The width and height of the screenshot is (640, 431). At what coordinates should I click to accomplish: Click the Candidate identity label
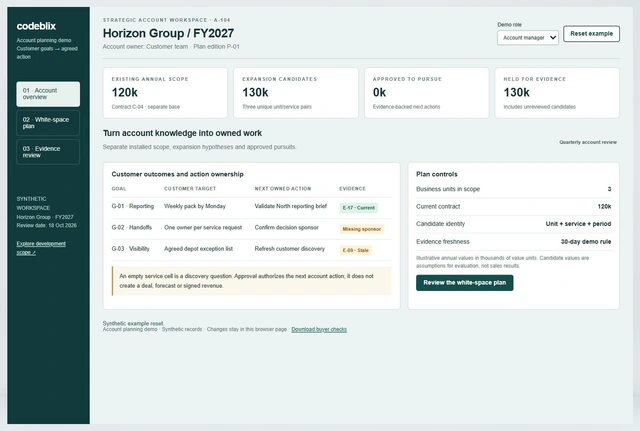440,224
